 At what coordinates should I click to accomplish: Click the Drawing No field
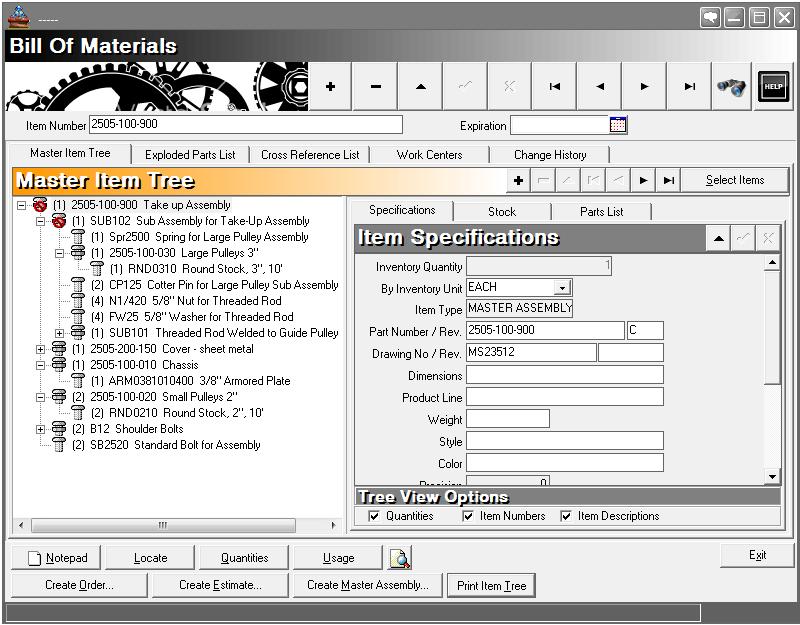[530, 353]
